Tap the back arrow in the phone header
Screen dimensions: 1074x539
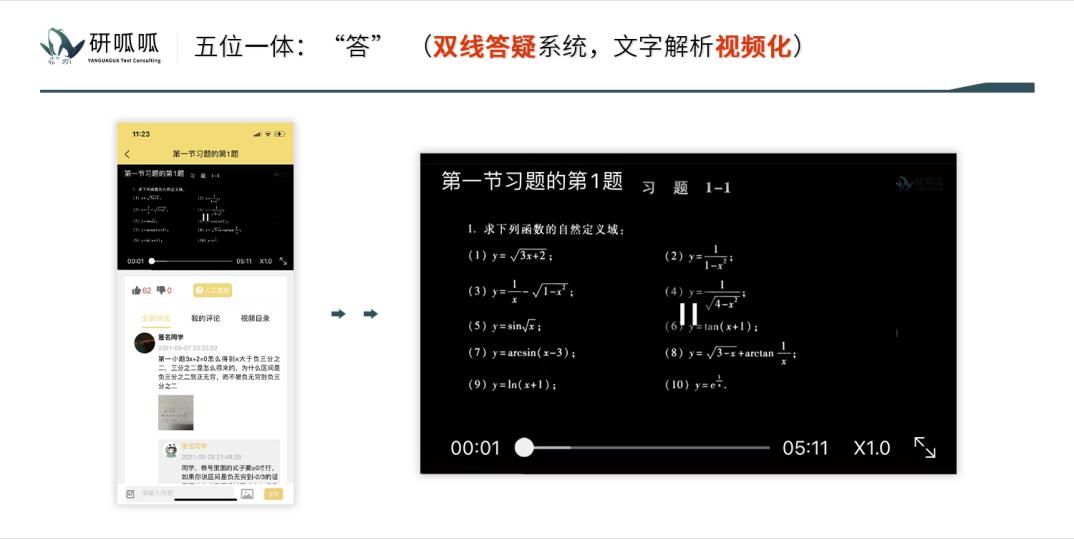(127, 154)
